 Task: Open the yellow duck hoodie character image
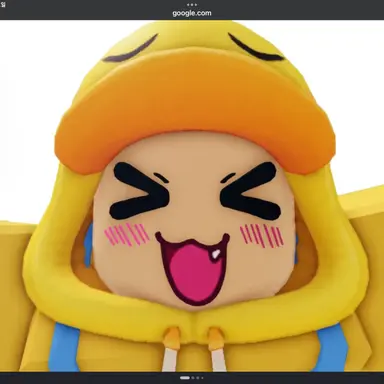(192, 196)
